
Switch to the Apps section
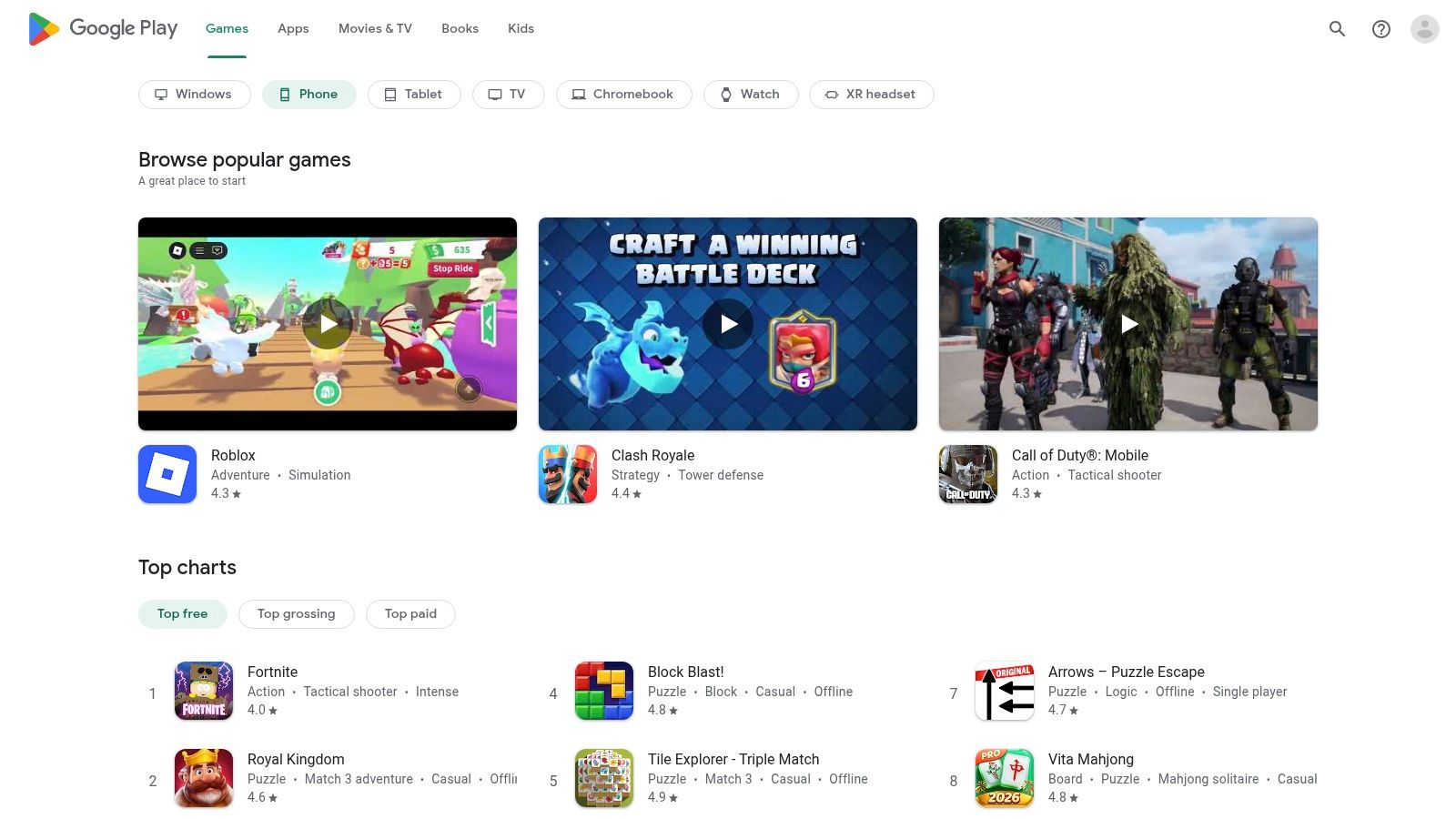292,28
